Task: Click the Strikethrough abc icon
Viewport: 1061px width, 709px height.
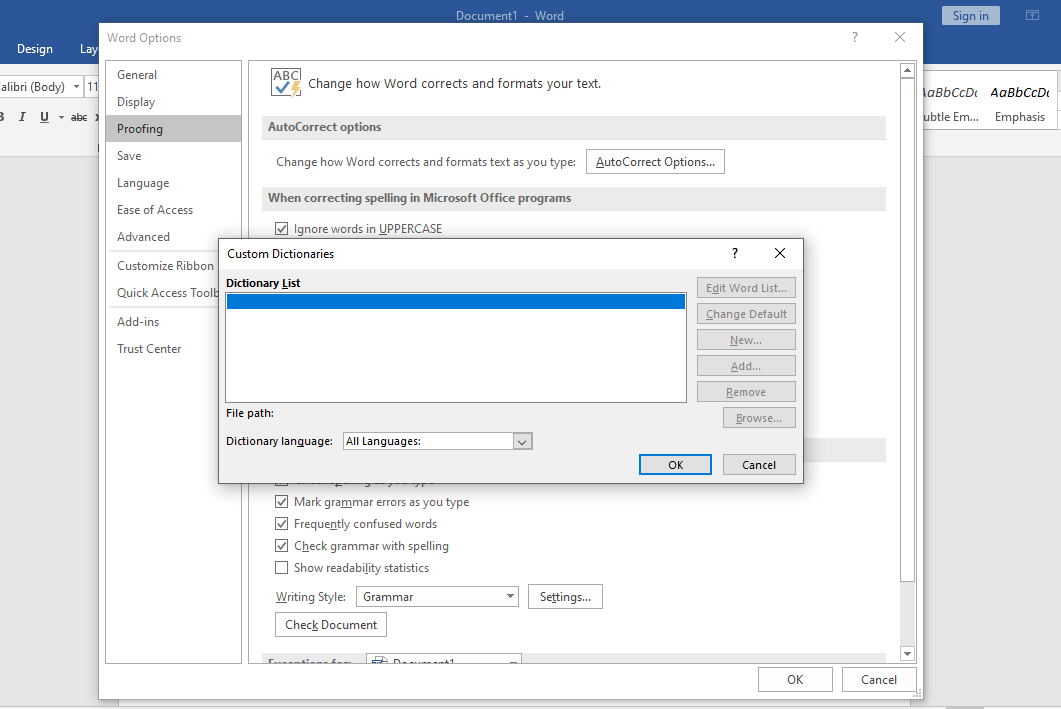Action: (78, 117)
